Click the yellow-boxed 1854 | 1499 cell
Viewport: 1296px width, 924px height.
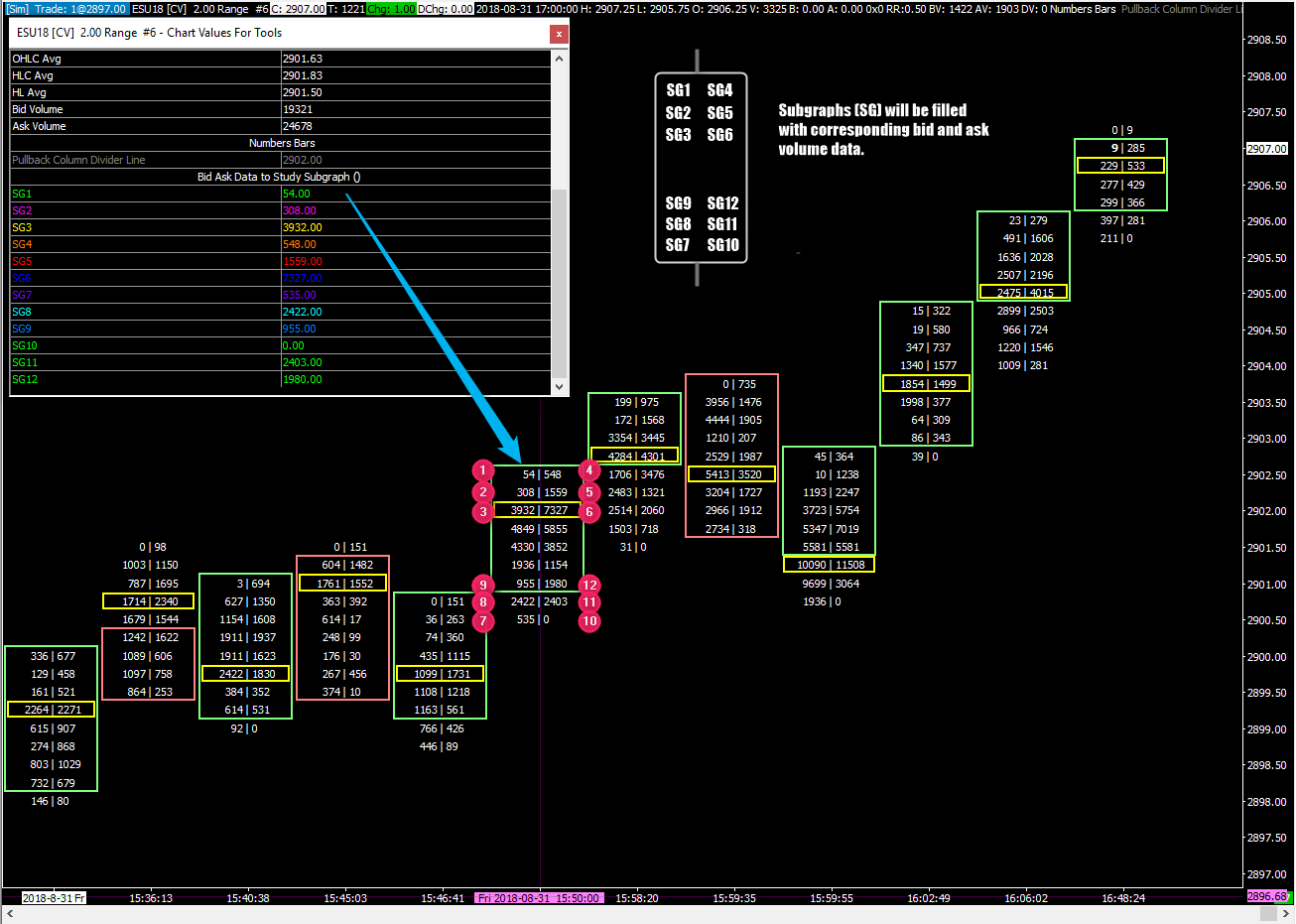(927, 384)
